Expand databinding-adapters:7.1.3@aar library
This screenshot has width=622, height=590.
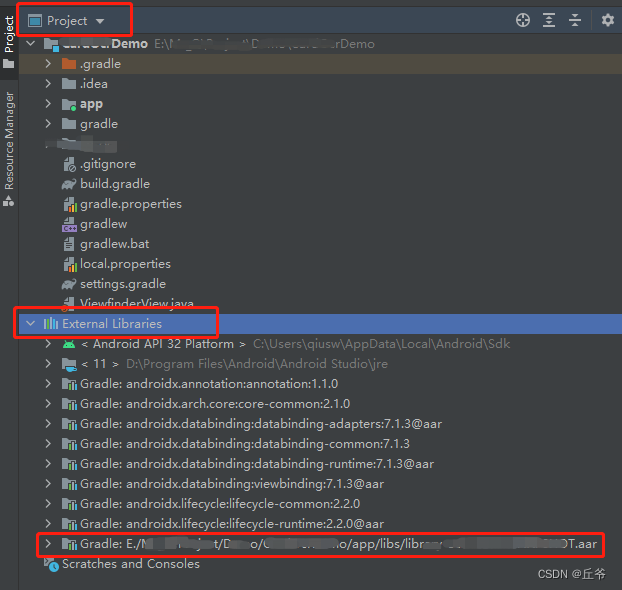pos(48,424)
